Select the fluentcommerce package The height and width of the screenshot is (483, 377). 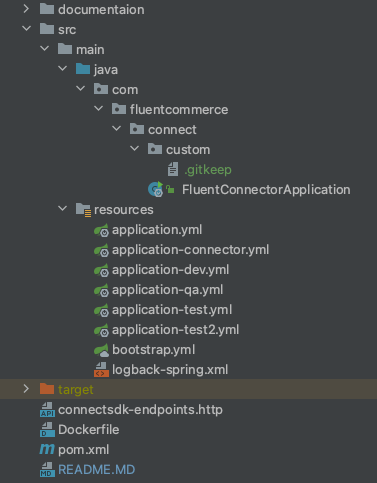click(x=179, y=109)
